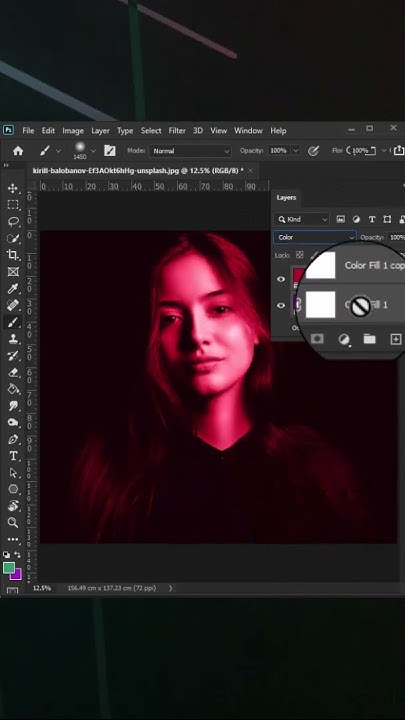Click the Share icon in options bar
Screen dimensions: 405x720
pyautogui.click(x=399, y=150)
